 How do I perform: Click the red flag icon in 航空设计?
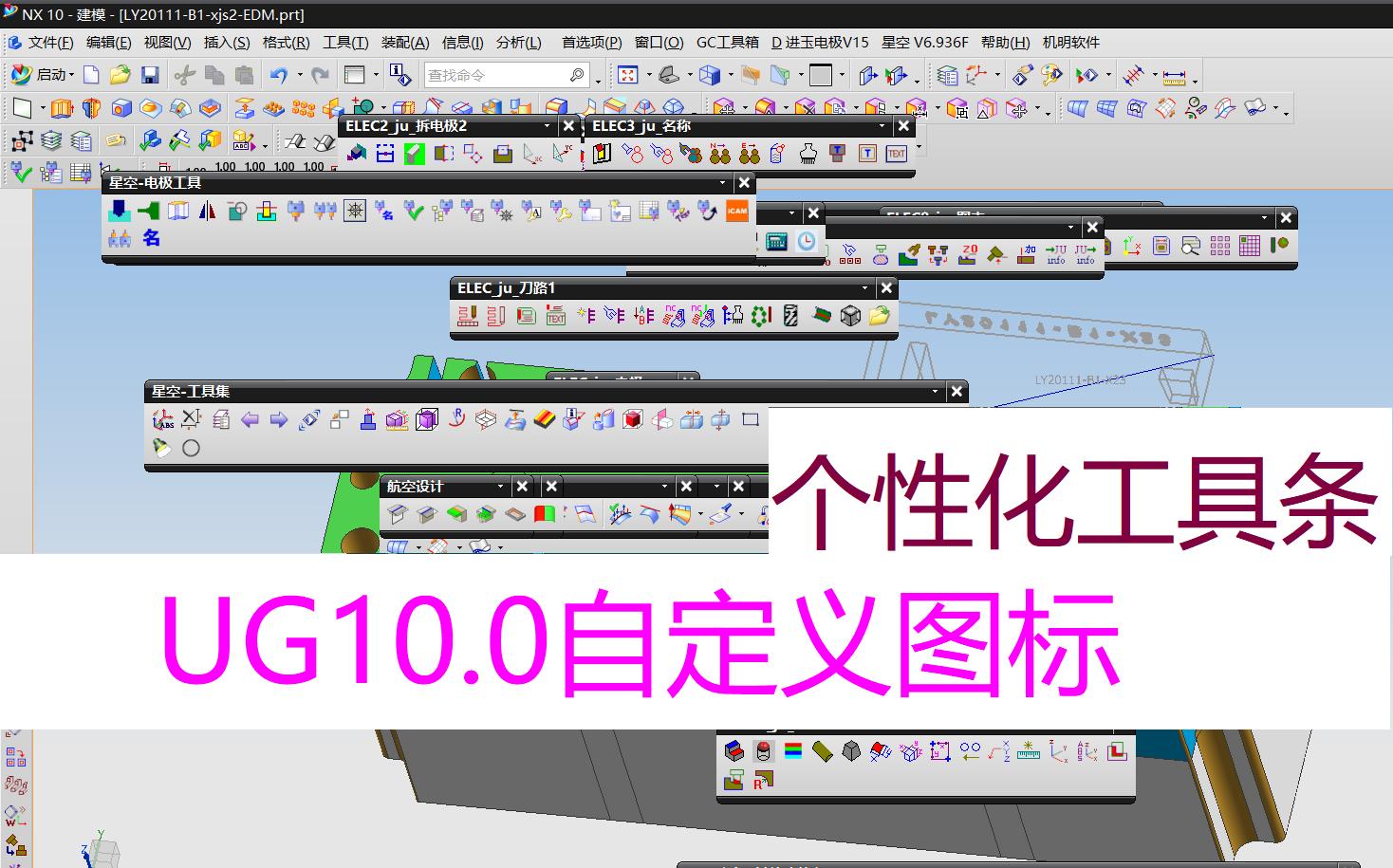545,514
